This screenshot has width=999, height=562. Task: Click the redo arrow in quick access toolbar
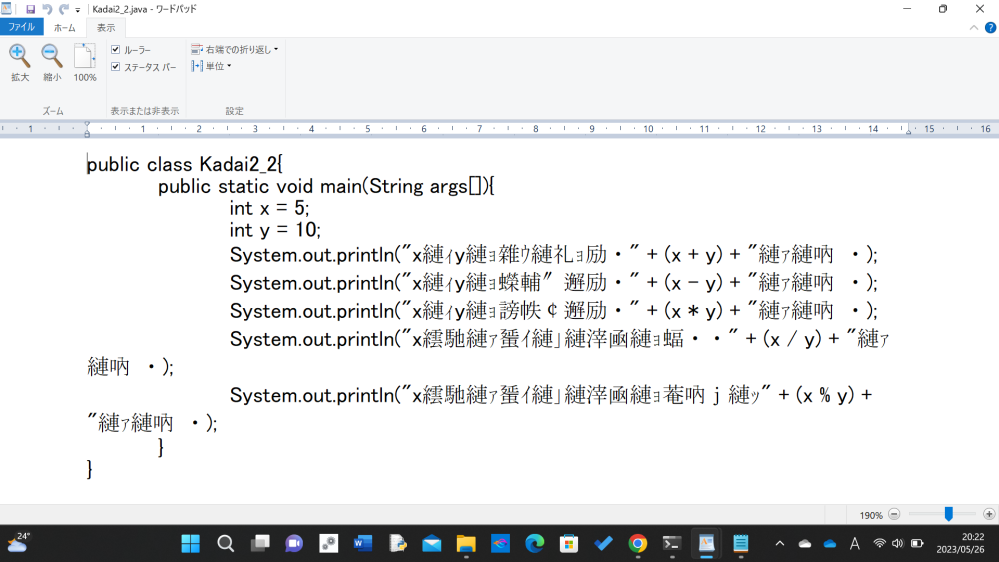(63, 10)
